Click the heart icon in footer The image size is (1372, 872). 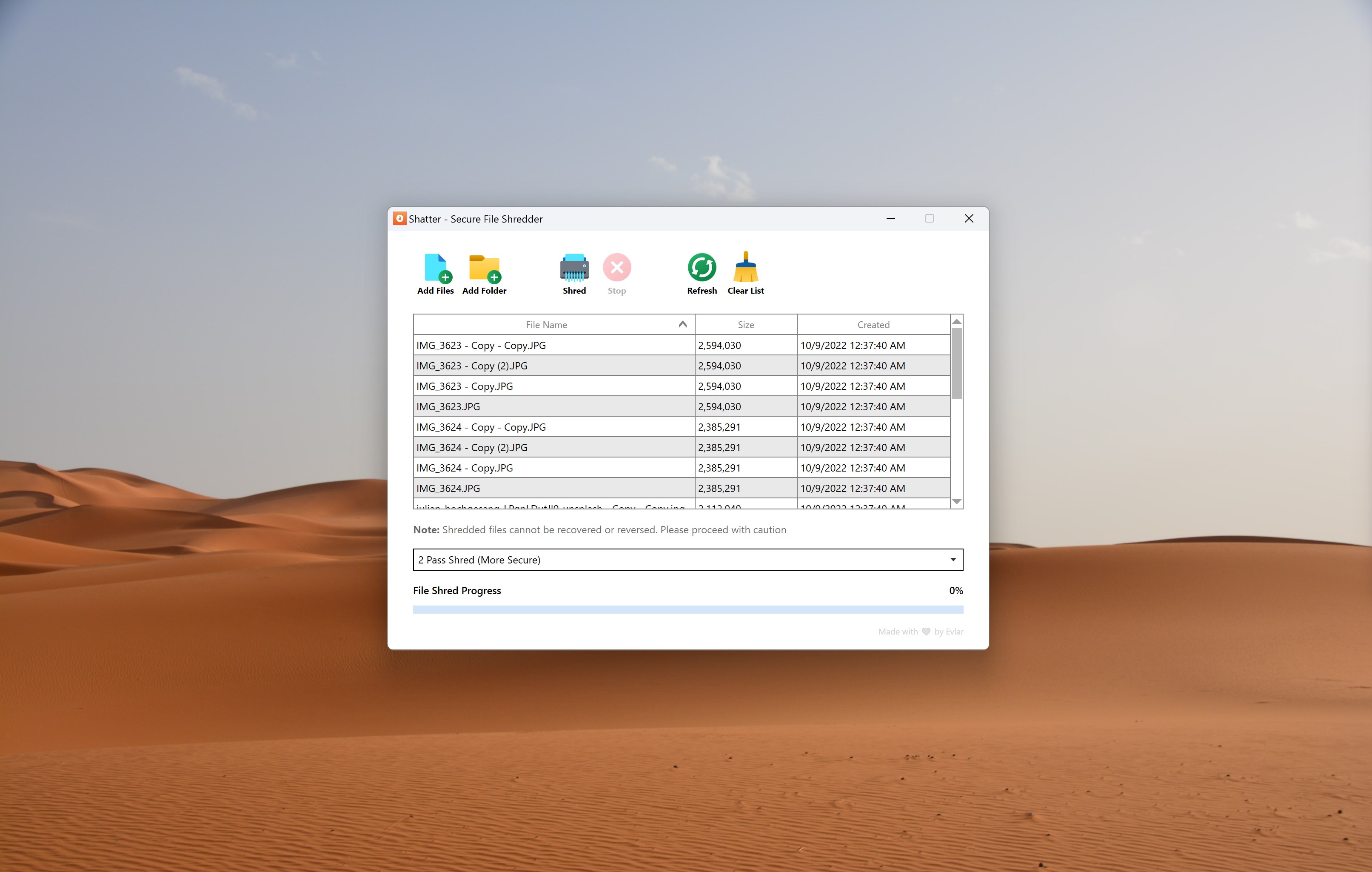[926, 632]
